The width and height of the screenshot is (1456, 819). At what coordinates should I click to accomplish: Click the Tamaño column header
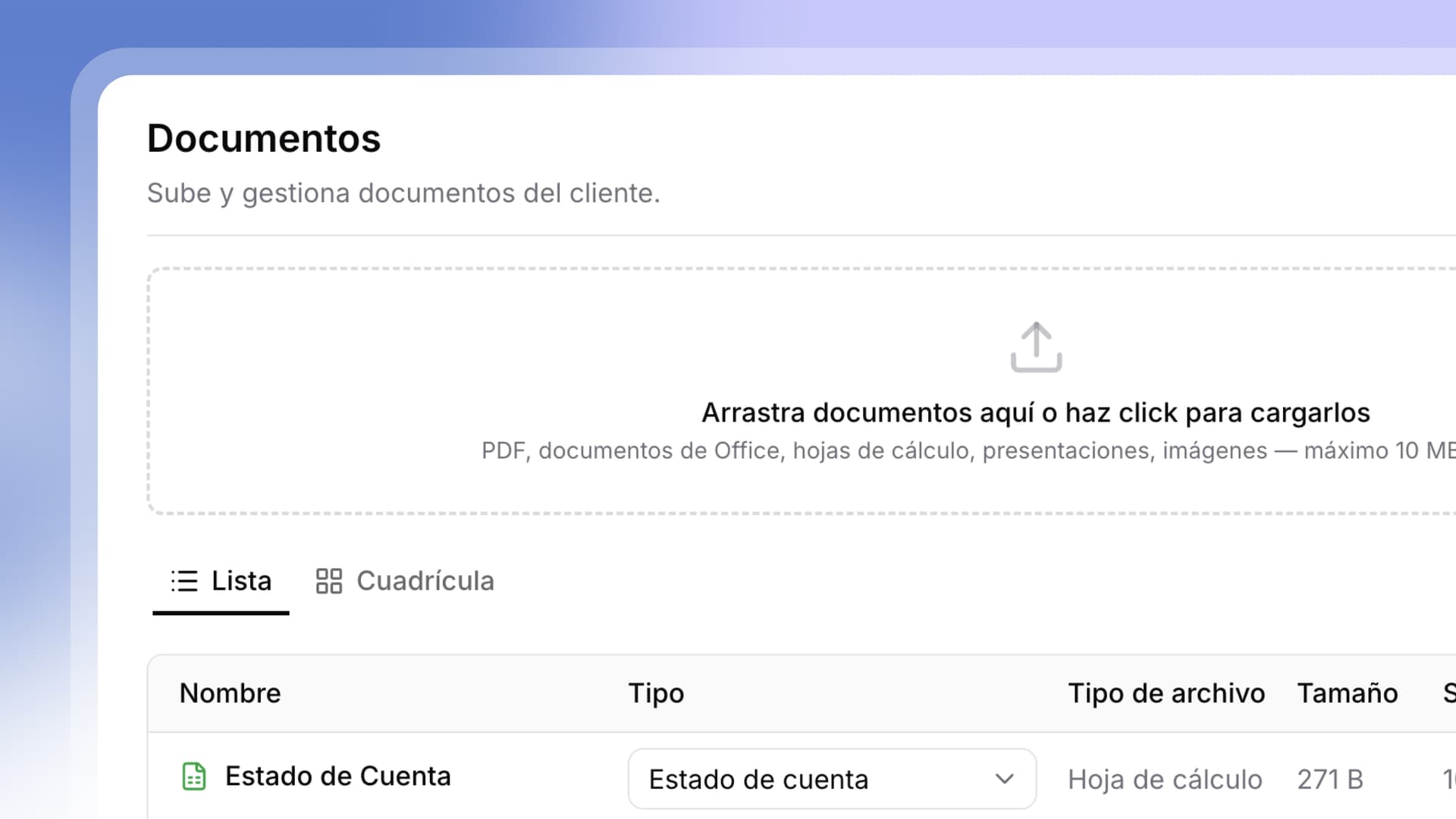[x=1348, y=693]
